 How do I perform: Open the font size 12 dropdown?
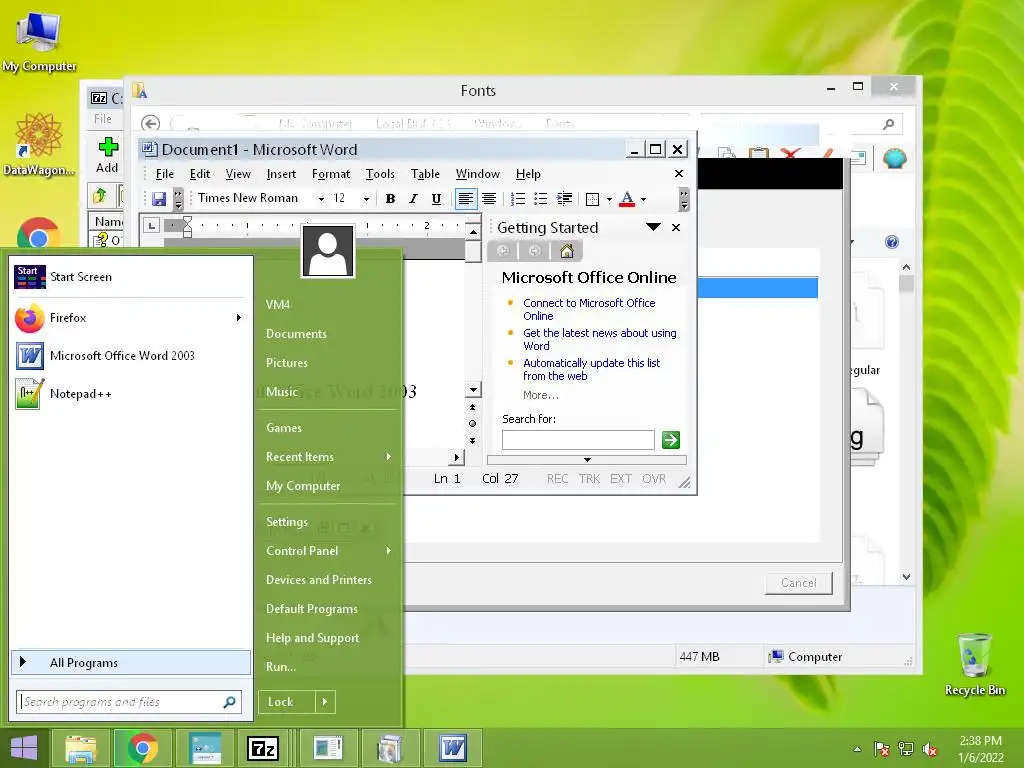click(366, 199)
